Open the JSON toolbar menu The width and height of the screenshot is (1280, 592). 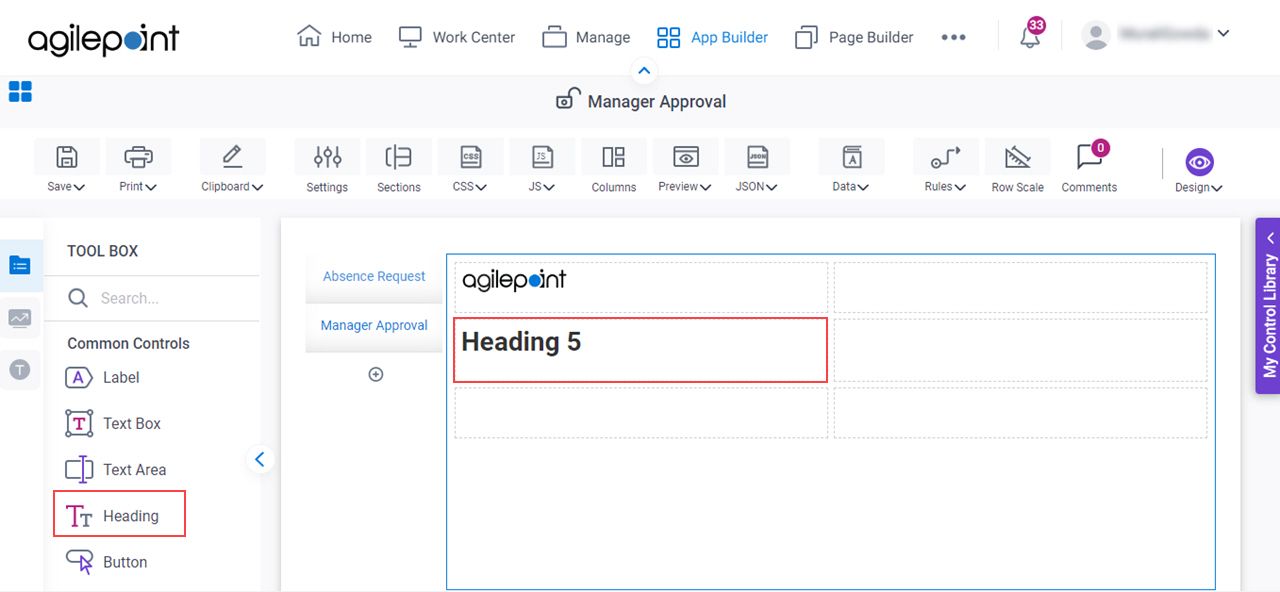[x=757, y=166]
